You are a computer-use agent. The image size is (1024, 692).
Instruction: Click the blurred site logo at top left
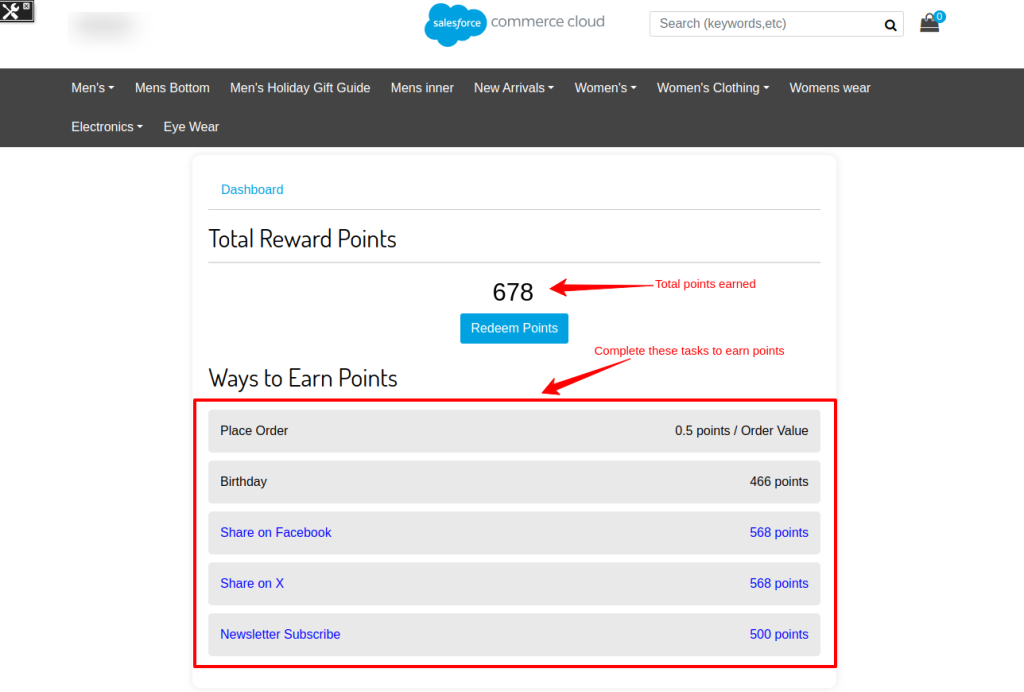pos(108,26)
